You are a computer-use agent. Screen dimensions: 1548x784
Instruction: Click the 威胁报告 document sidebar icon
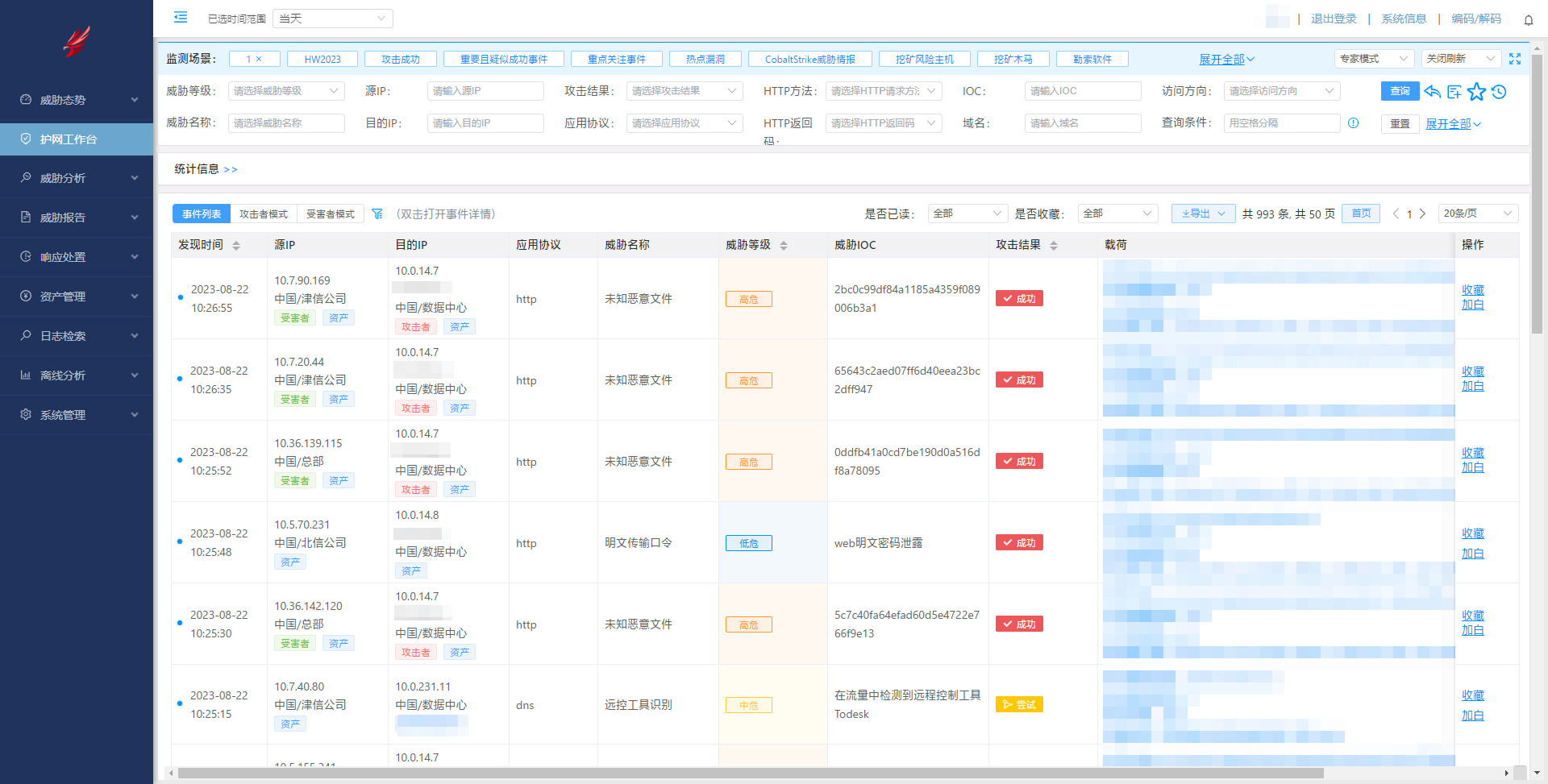pyautogui.click(x=26, y=218)
